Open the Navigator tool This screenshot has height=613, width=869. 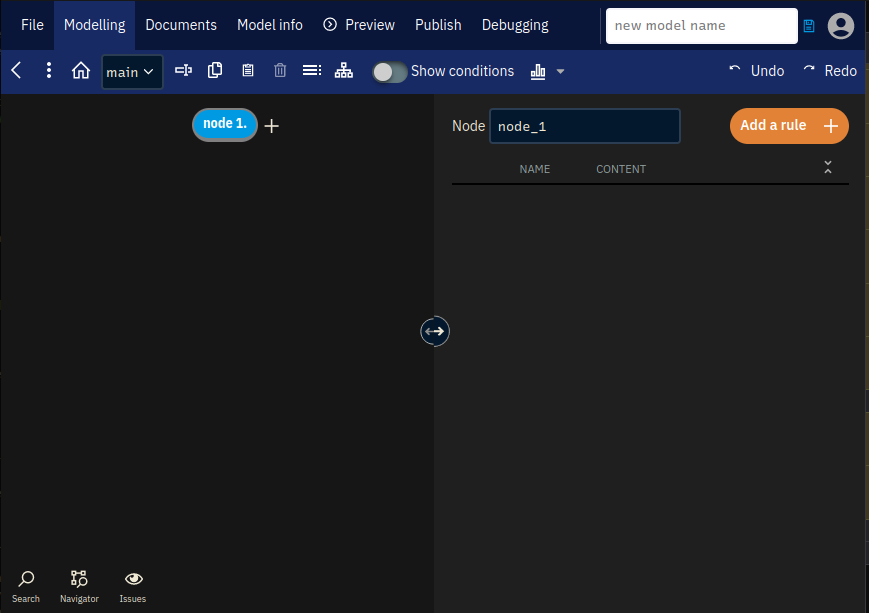(x=79, y=586)
